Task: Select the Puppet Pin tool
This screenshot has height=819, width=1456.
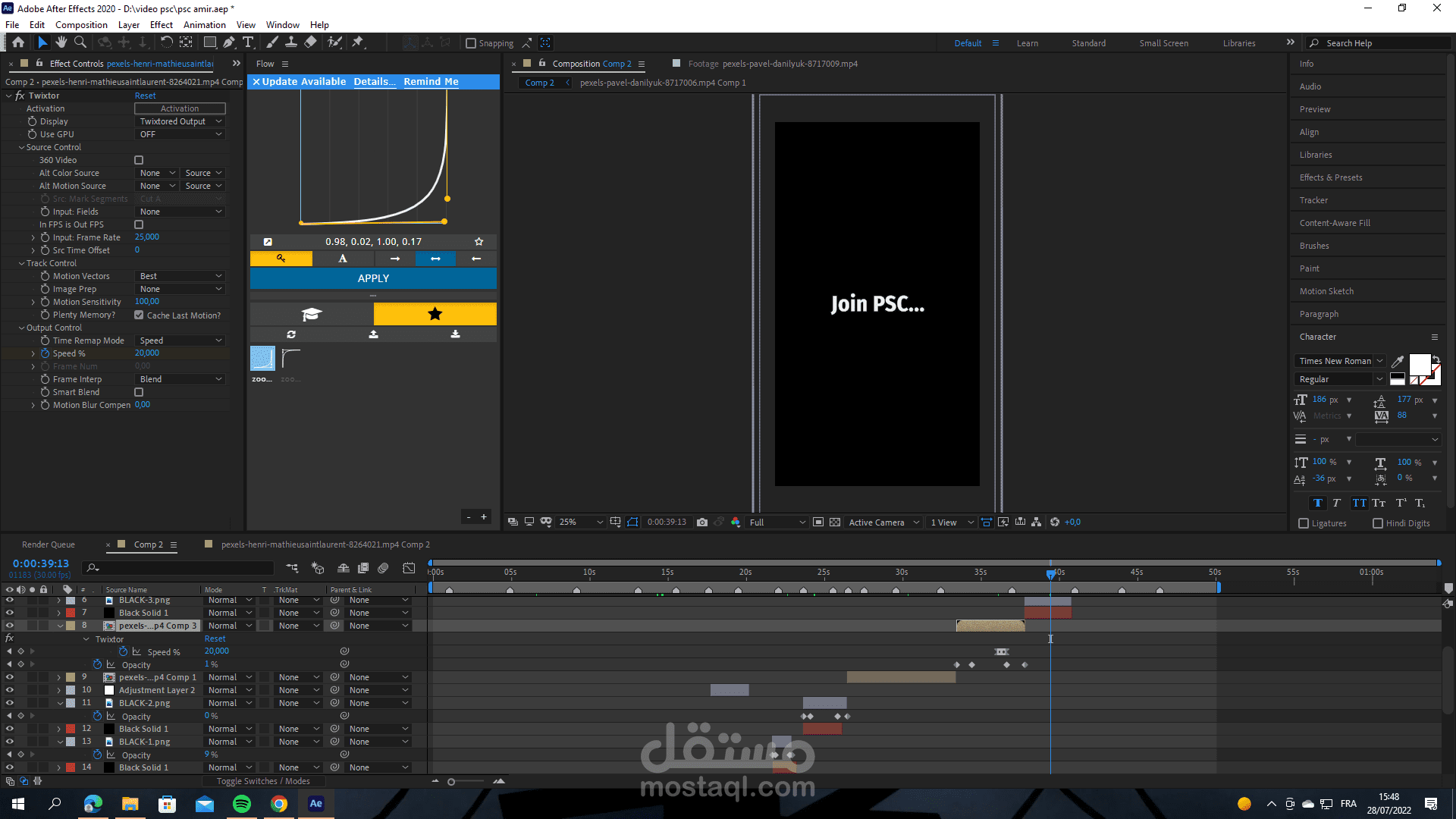Action: click(x=358, y=42)
